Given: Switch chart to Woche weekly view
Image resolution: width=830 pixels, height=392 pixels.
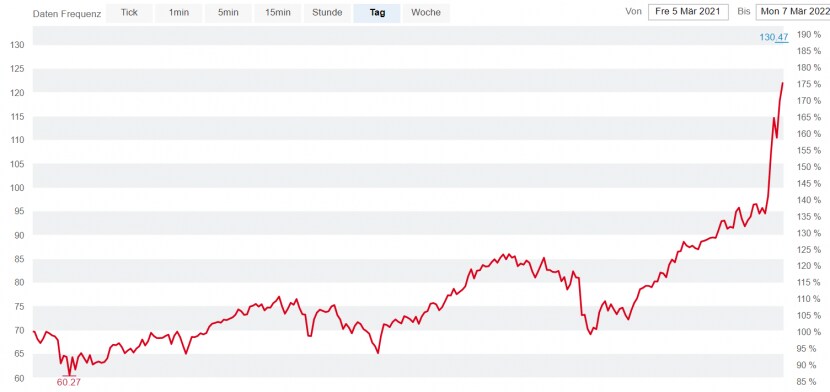Looking at the screenshot, I should tap(426, 13).
